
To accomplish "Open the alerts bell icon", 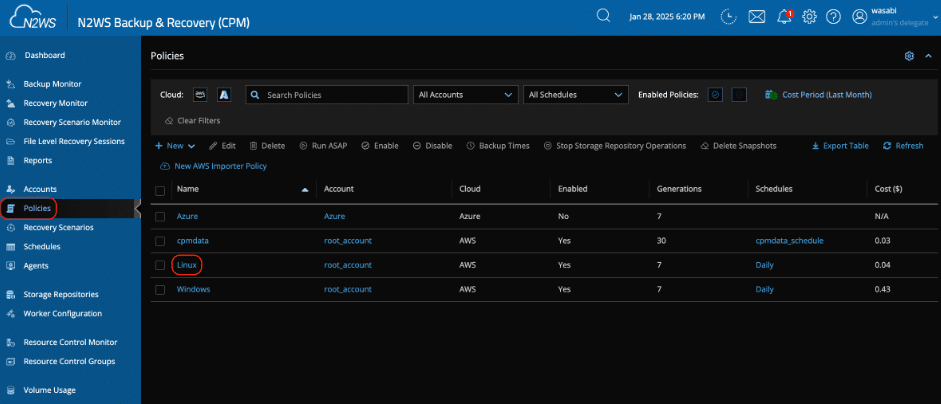I will pos(784,17).
